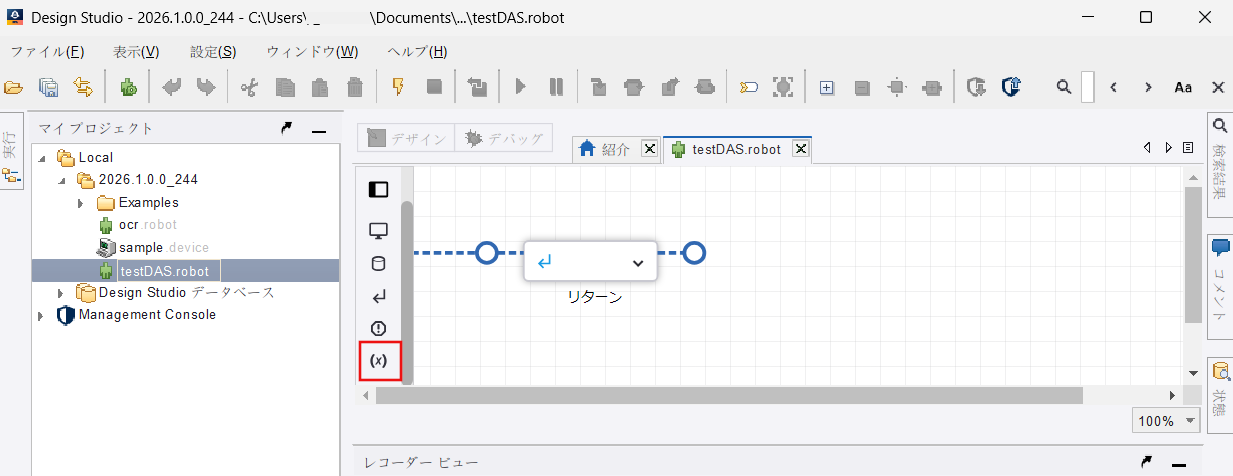Open the 設定(S) menu
This screenshot has width=1233, height=476.
click(213, 51)
